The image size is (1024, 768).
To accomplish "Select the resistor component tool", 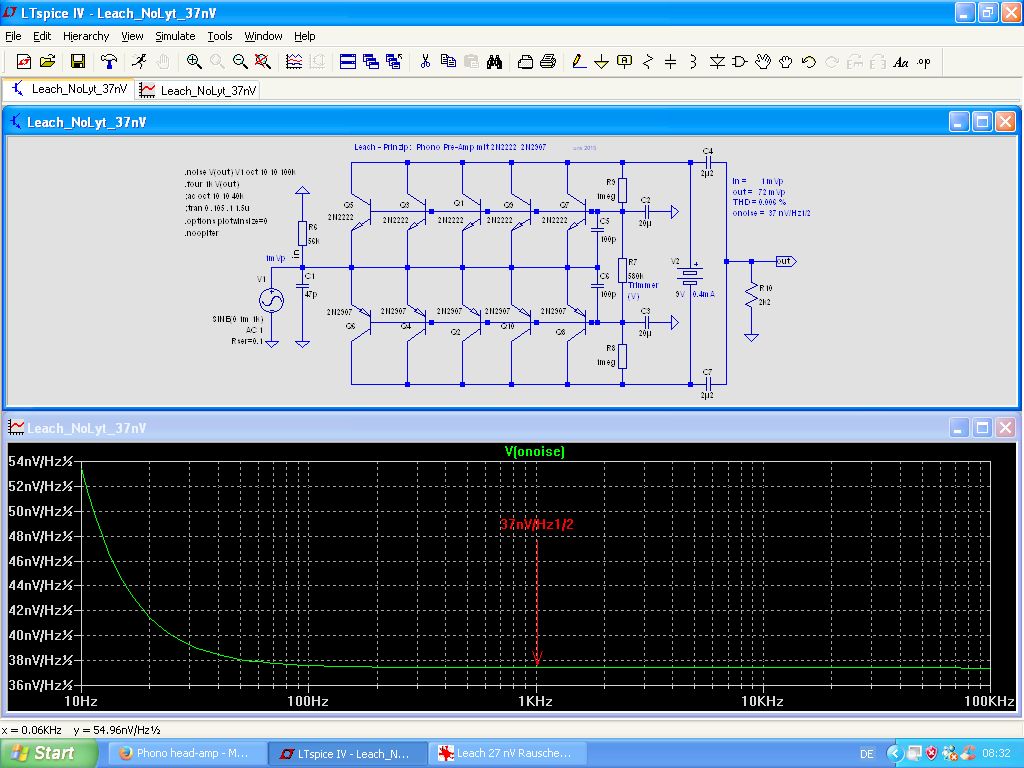I will (647, 61).
